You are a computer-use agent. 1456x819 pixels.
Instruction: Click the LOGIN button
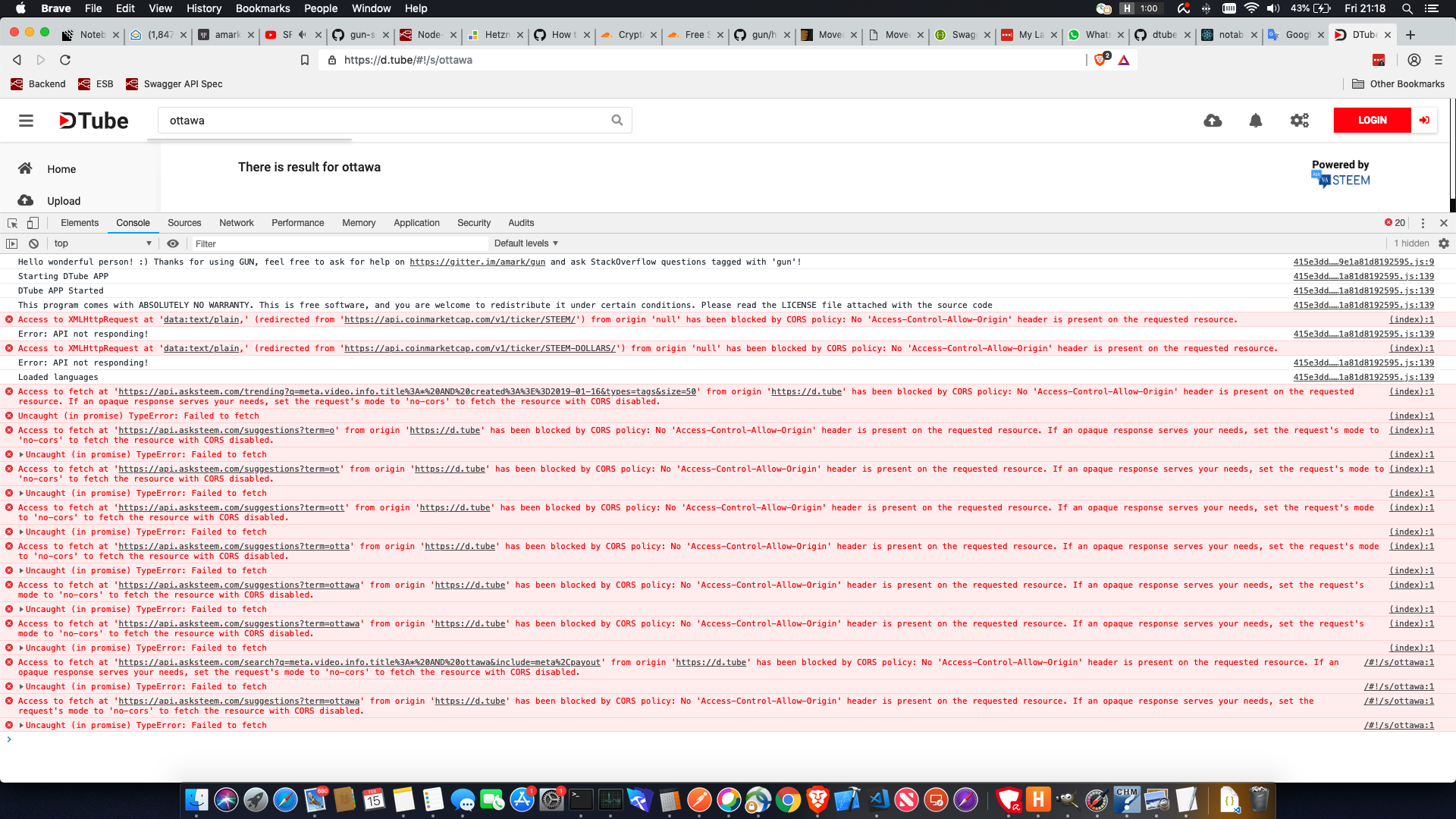click(1372, 120)
